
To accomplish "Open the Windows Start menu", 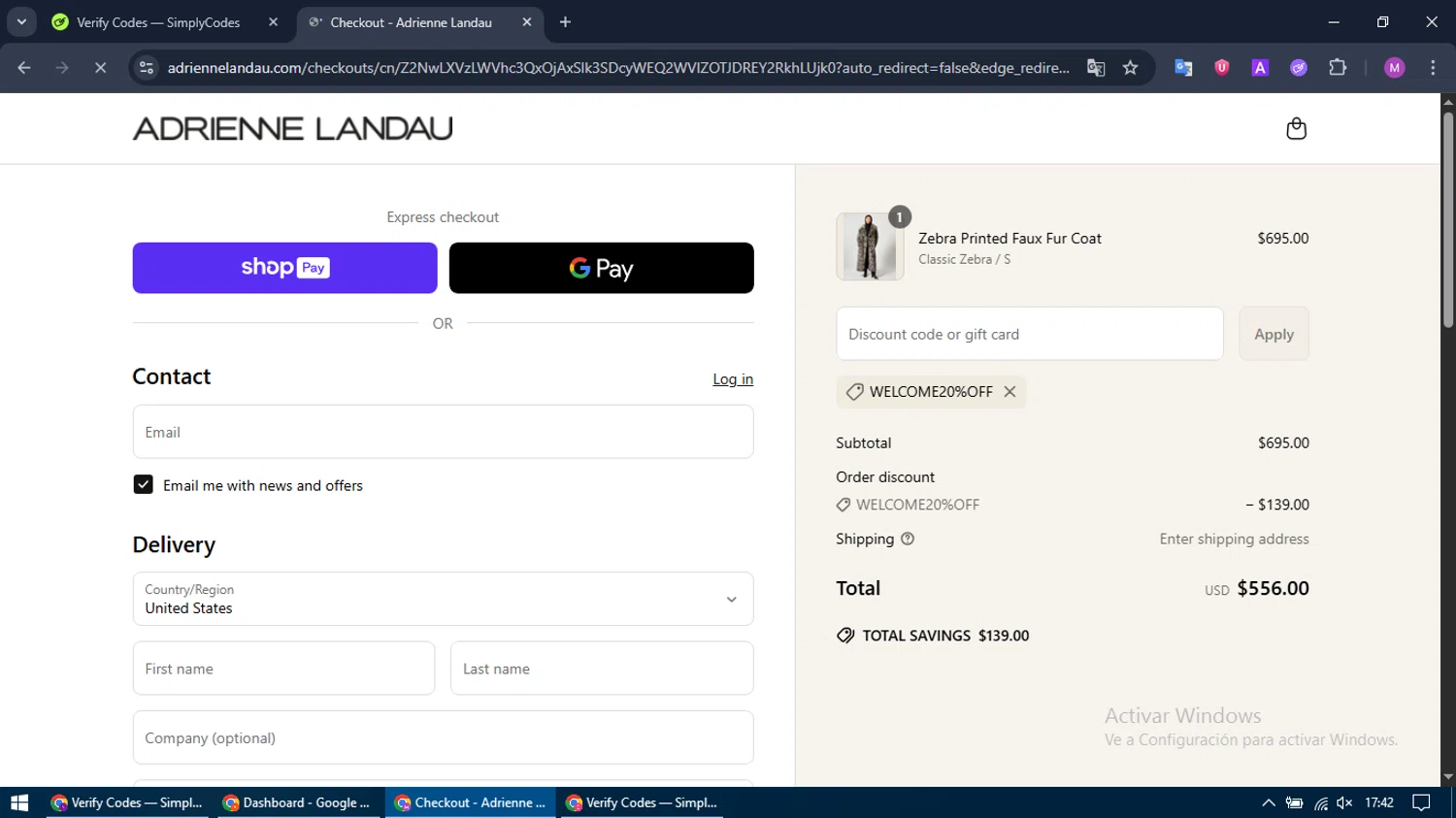I will [x=19, y=802].
